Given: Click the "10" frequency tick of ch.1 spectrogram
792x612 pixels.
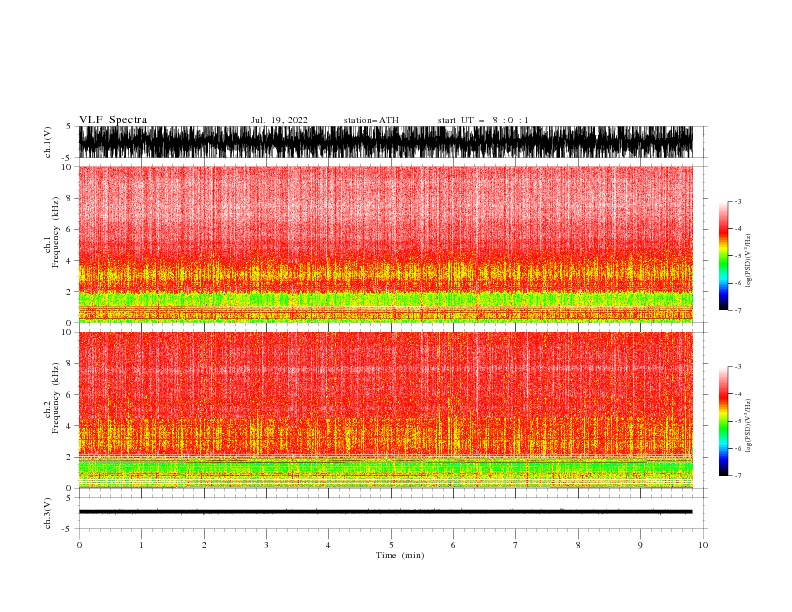Looking at the screenshot, I should (x=67, y=167).
